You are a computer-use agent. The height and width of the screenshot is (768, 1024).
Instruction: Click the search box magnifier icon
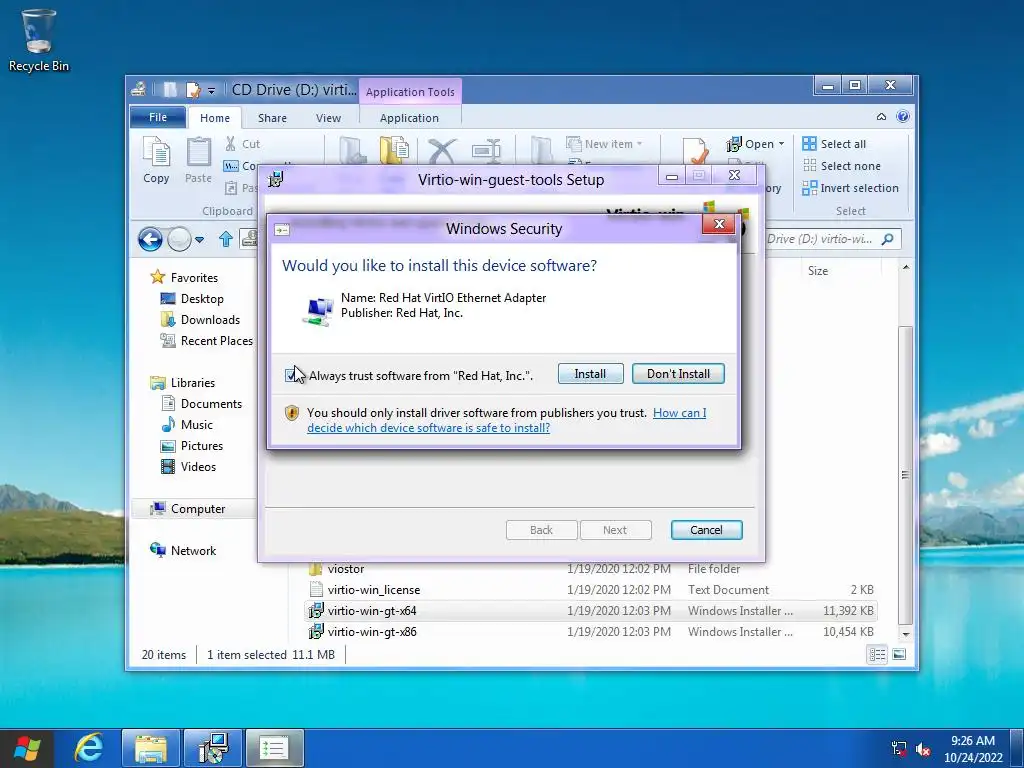(887, 239)
